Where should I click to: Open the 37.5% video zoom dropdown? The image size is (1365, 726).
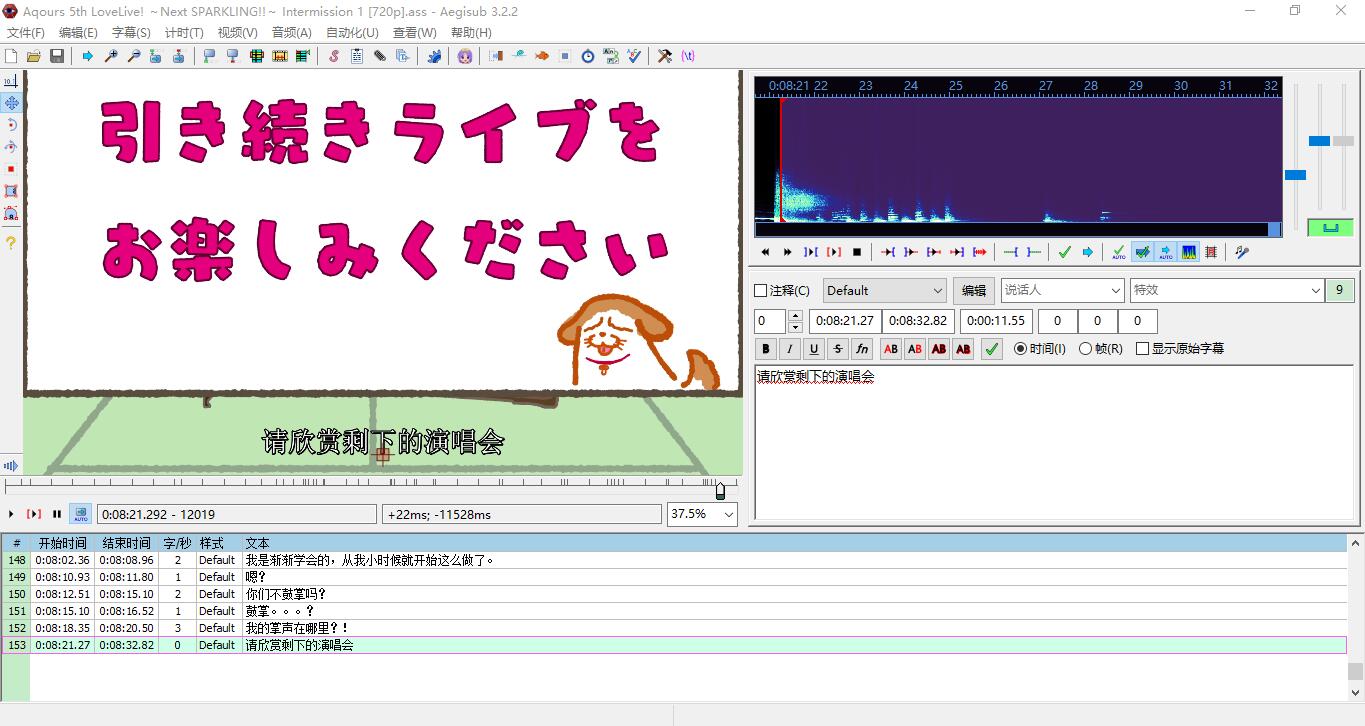coord(702,514)
